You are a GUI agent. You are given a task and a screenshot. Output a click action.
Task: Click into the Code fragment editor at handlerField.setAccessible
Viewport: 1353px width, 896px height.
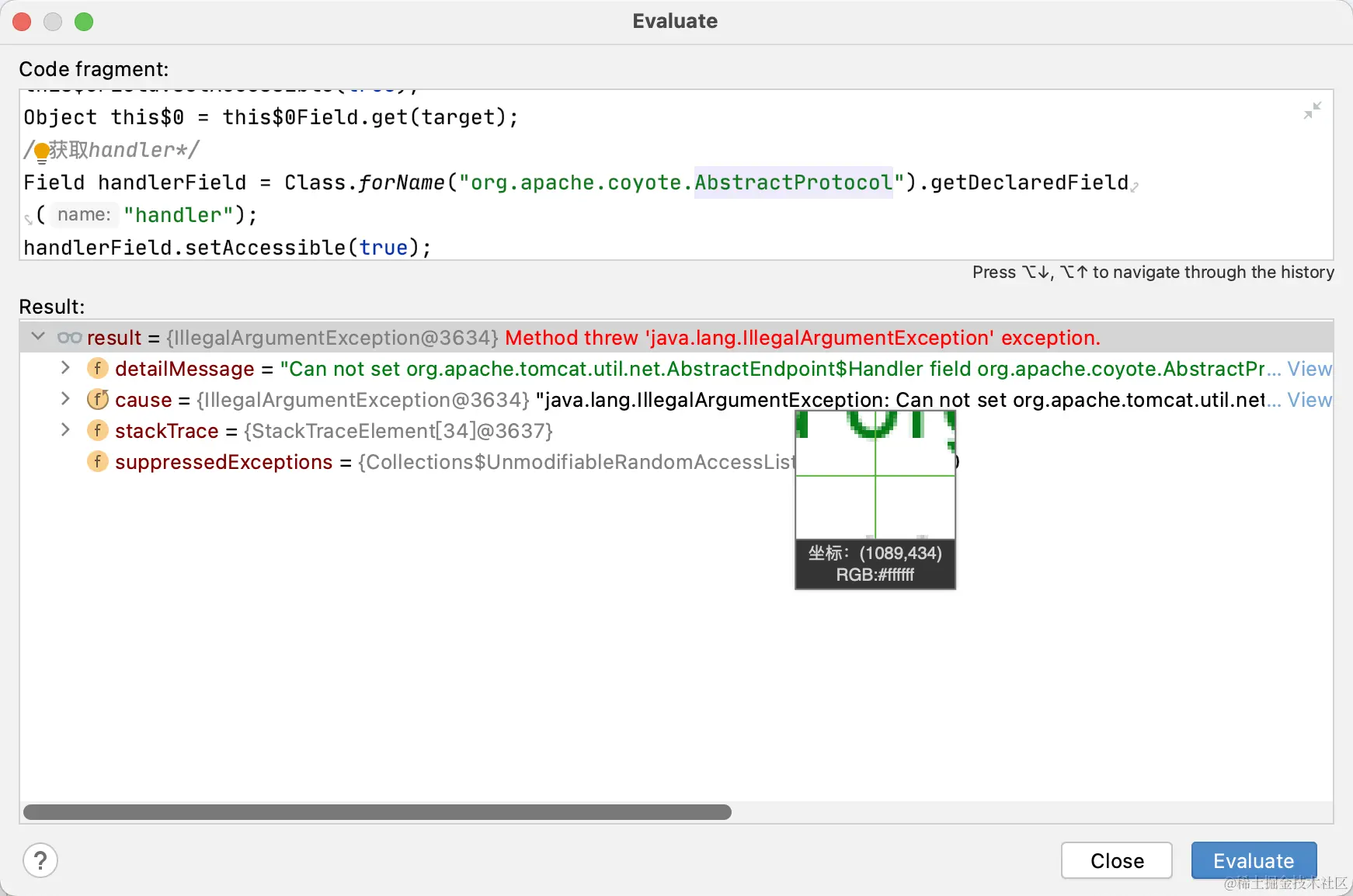pos(227,248)
